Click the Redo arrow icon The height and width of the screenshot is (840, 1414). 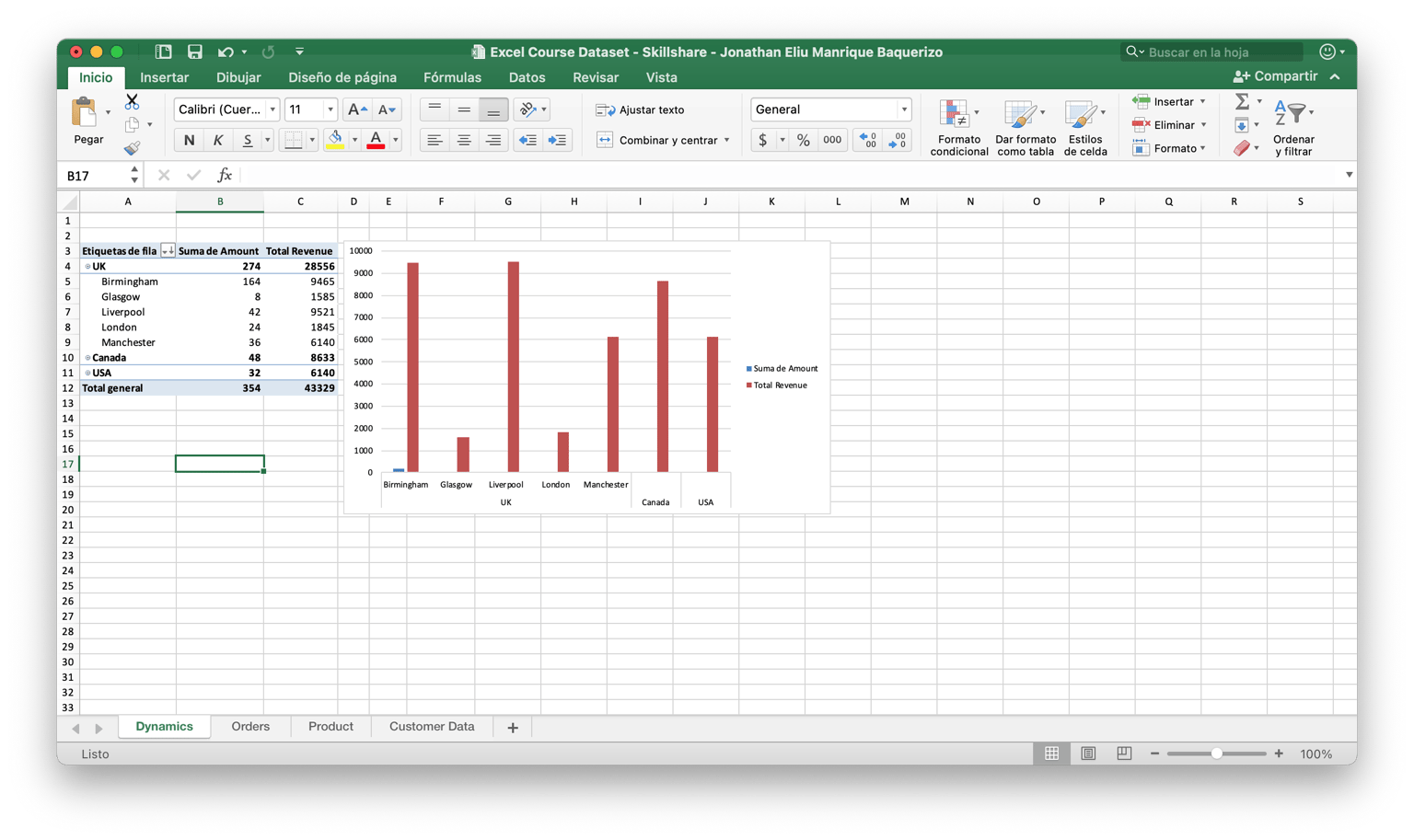click(x=268, y=52)
